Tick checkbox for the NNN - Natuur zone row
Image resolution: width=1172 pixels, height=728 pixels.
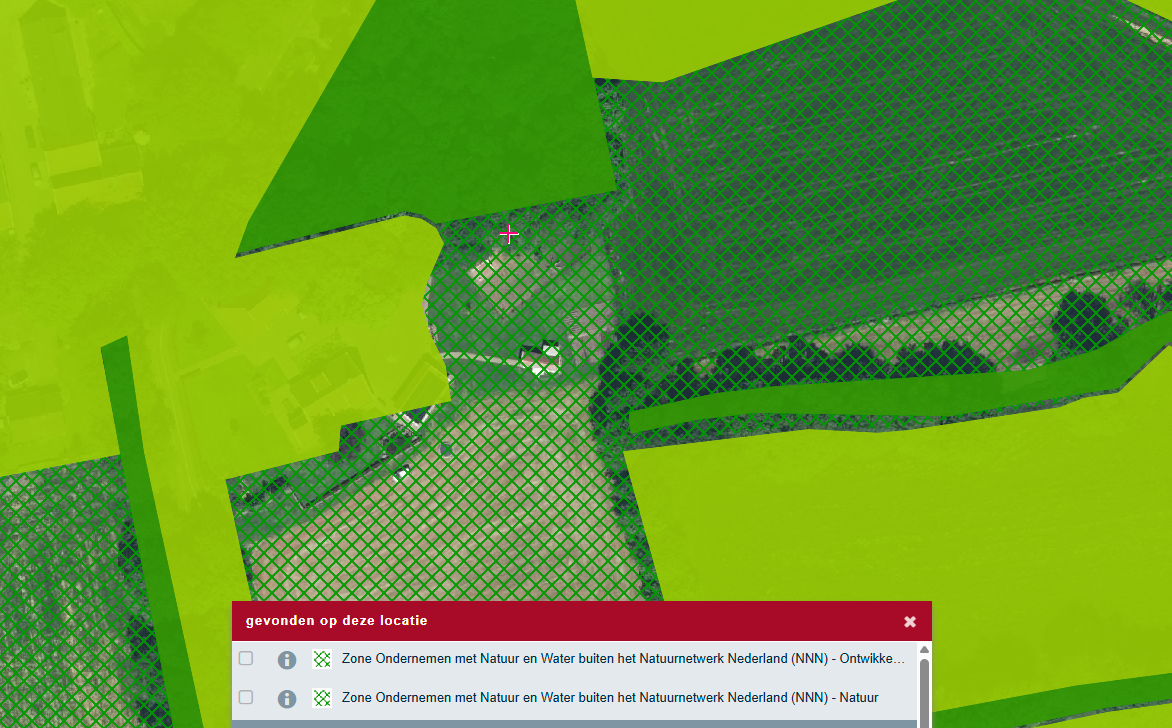246,697
